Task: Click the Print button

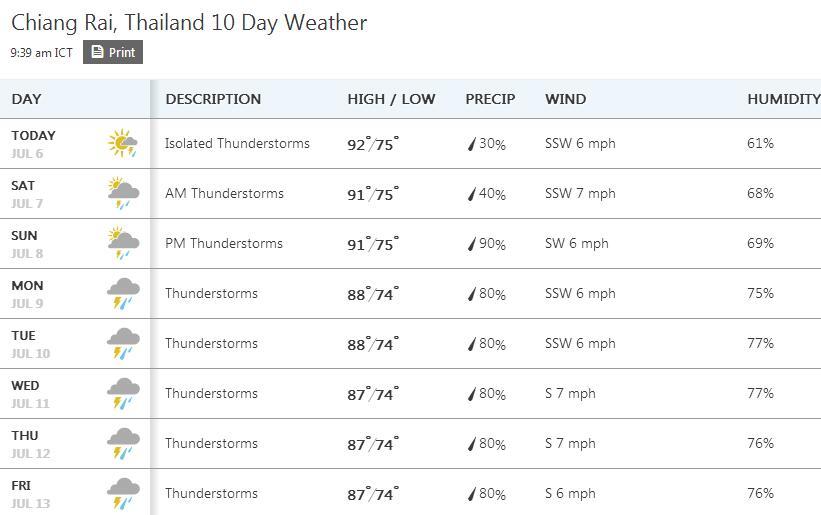Action: point(113,52)
